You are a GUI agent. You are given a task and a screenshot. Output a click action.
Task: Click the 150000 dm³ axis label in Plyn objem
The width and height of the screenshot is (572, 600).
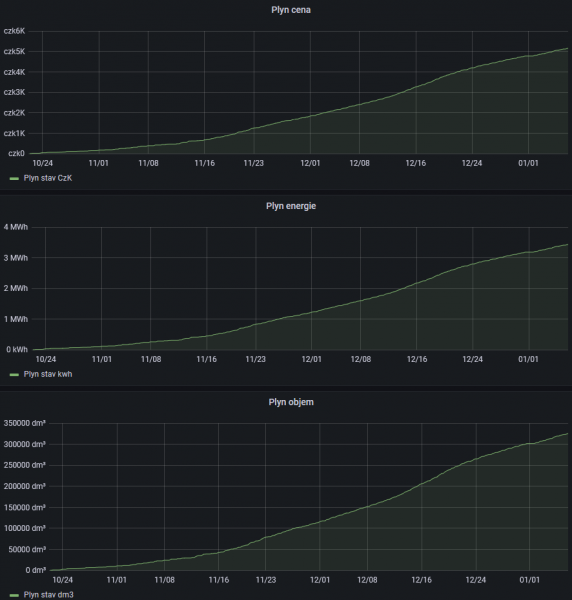[24, 507]
